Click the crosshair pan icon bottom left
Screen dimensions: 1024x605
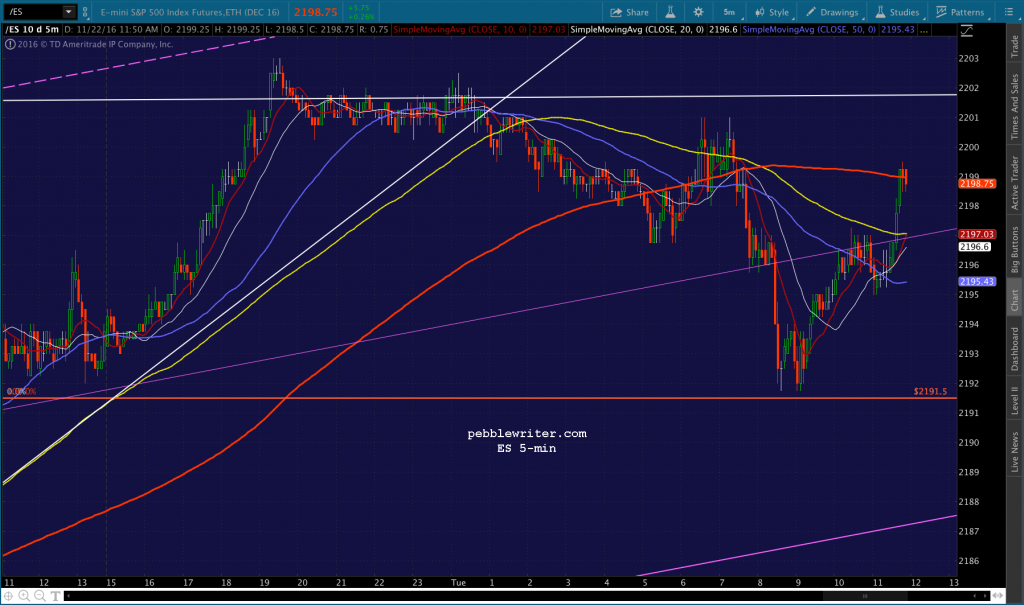click(x=8, y=596)
